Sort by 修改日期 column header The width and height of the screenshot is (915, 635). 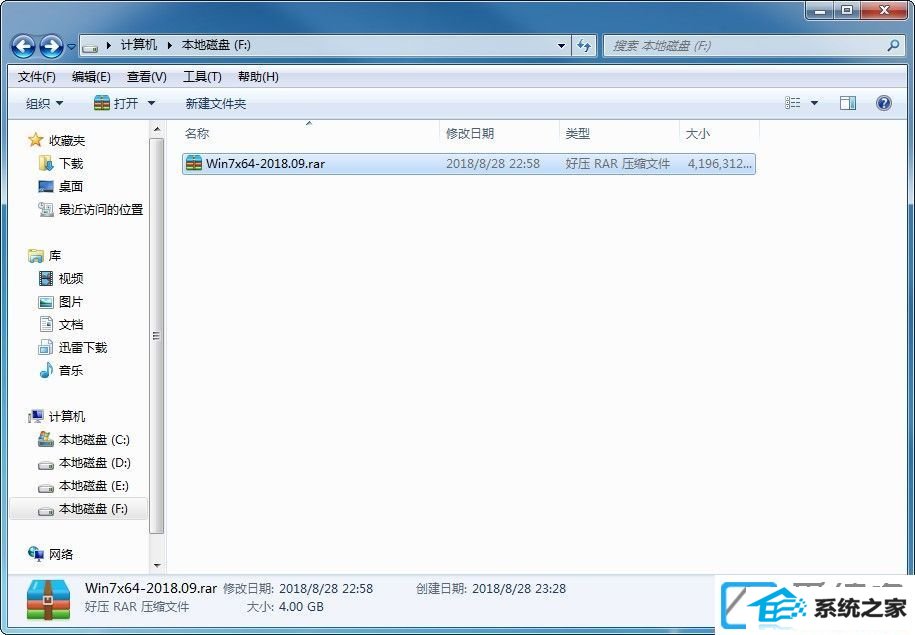click(x=500, y=134)
